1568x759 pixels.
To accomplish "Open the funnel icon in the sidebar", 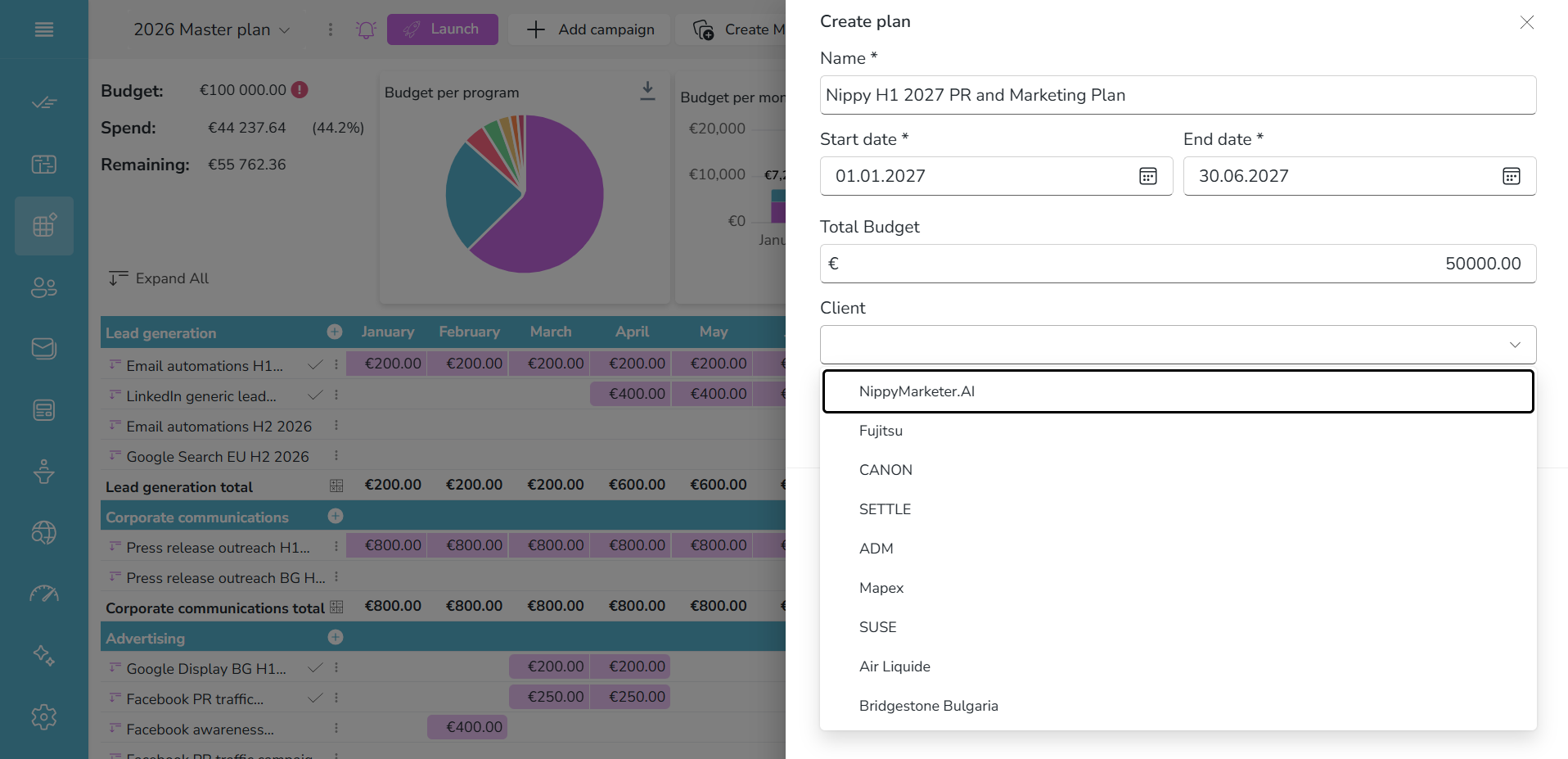I will (44, 472).
